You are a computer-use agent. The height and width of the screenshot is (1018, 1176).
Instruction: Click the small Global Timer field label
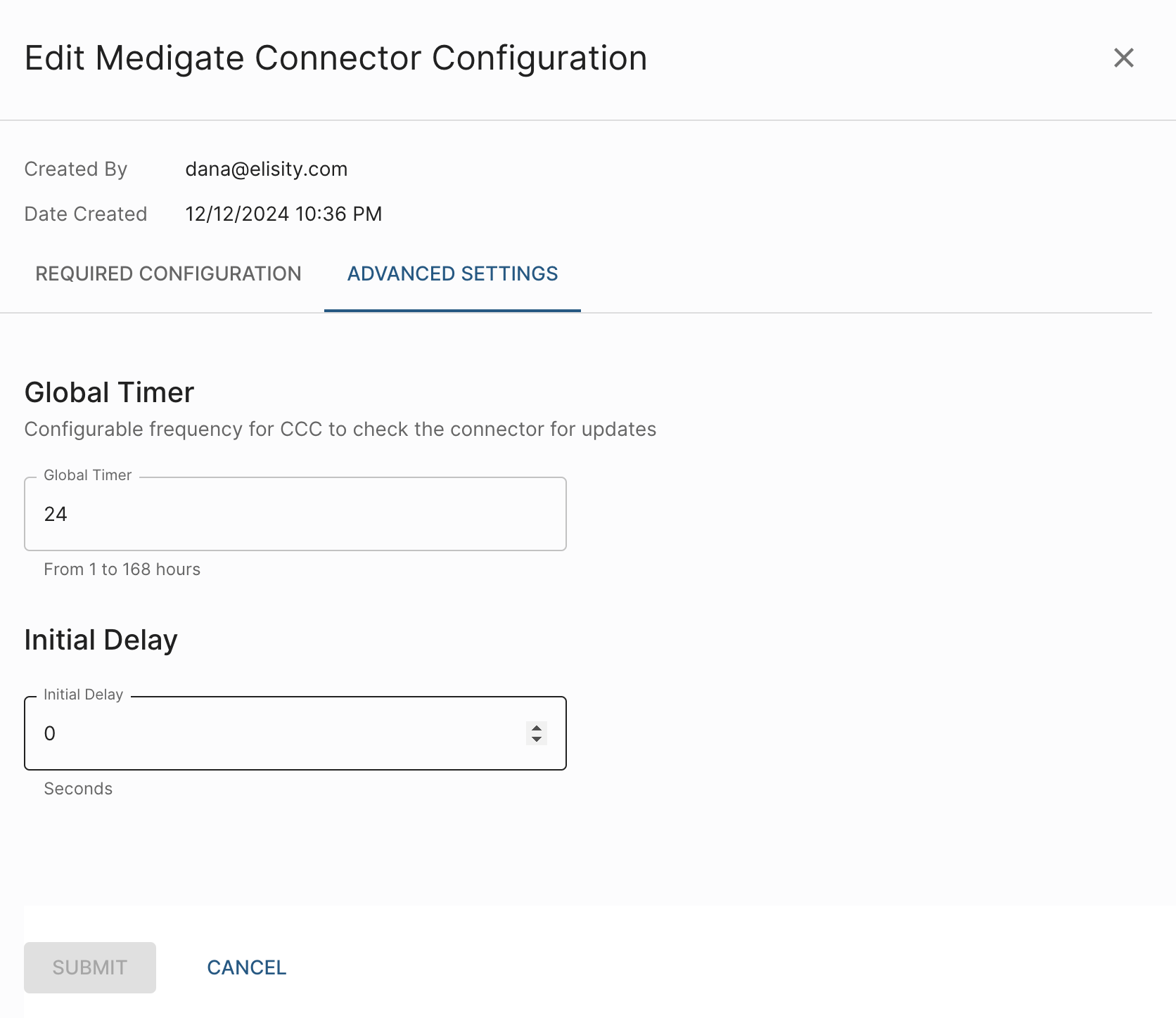88,475
